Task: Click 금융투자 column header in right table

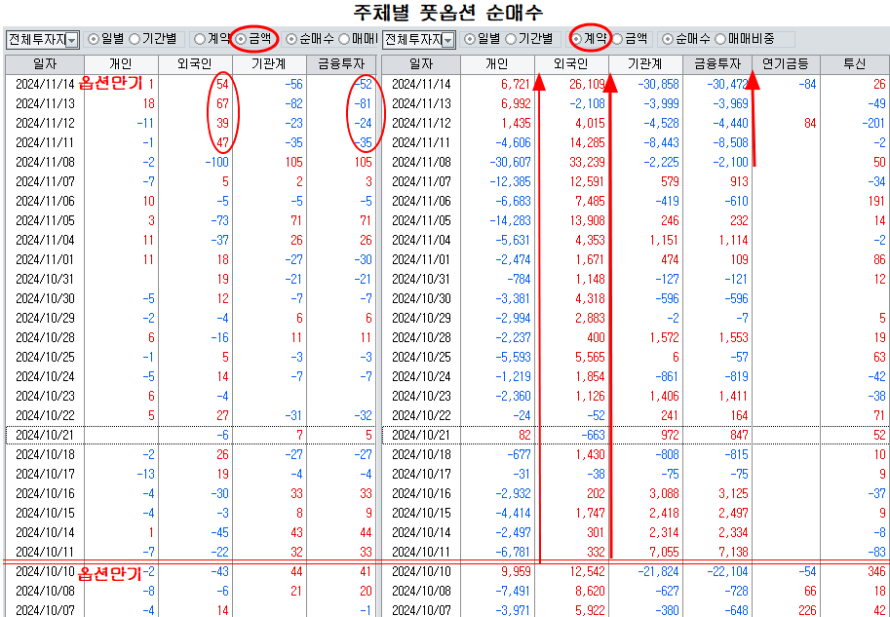Action: [x=718, y=65]
